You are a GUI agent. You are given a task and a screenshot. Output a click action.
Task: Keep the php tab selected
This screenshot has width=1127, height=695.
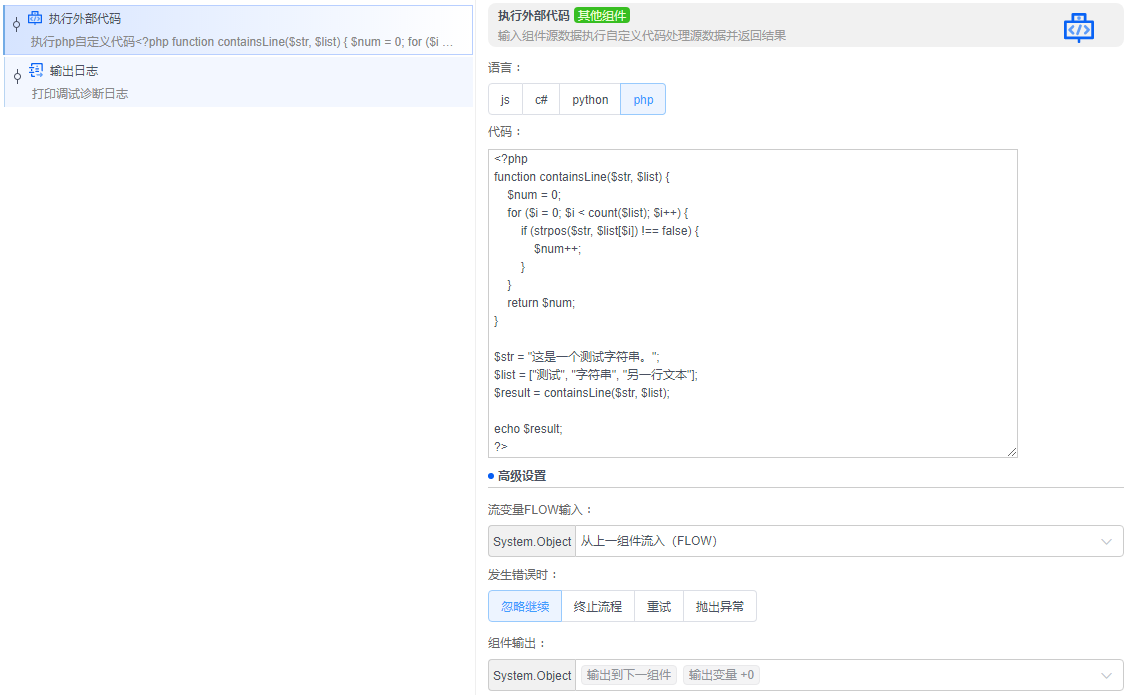pos(643,99)
